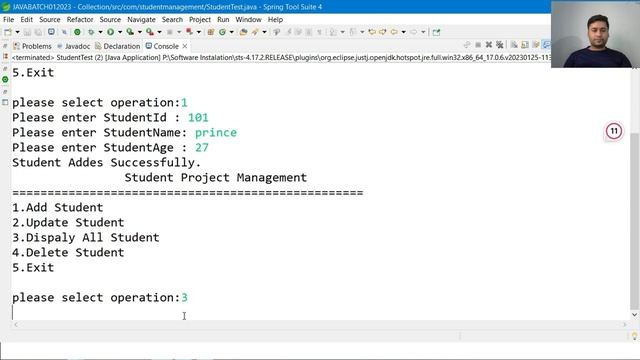Open the New wizard dropdown arrow

(x=17, y=32)
